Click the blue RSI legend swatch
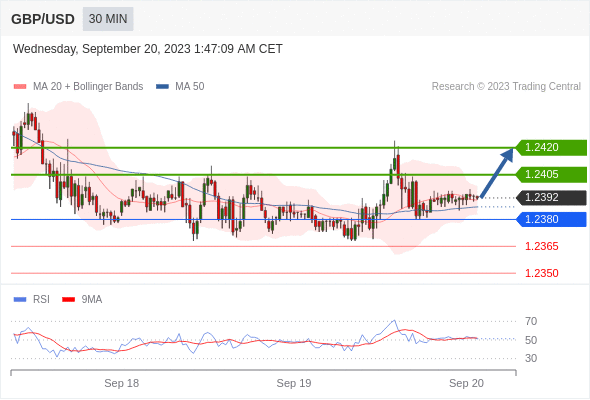This screenshot has height=400, width=590. [20, 300]
